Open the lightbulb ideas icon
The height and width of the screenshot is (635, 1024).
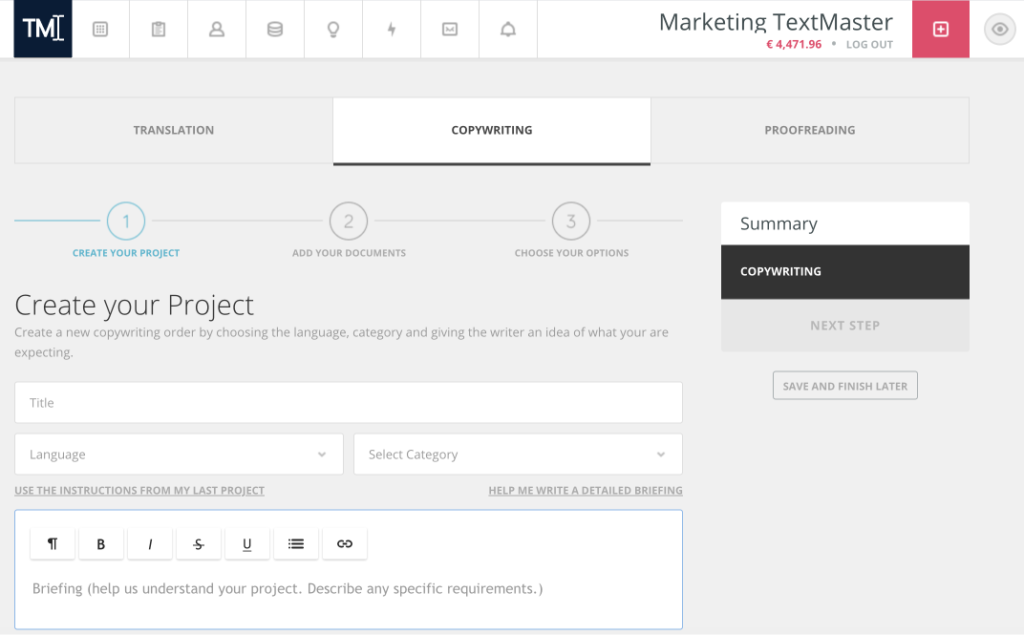coord(333,29)
